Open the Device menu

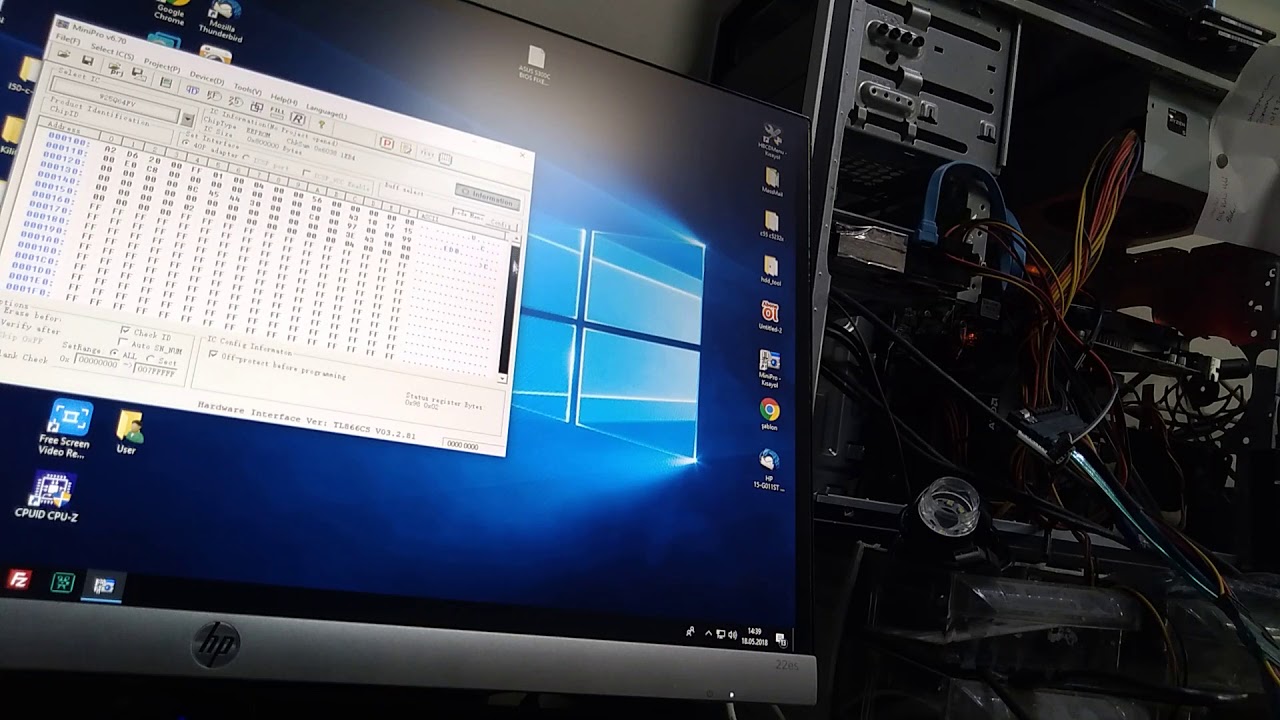pos(205,77)
